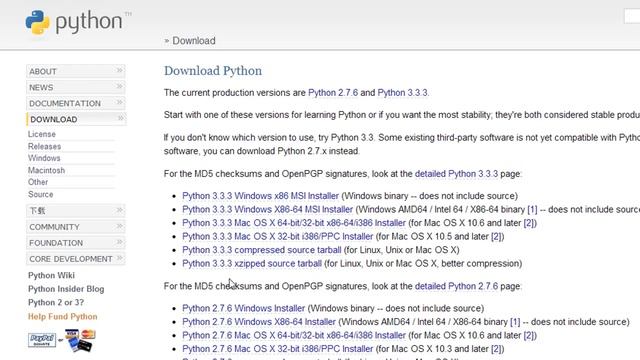This screenshot has width=640, height=360.
Task: Open the Chinese 下载 sidebar menu
Action: [76, 211]
